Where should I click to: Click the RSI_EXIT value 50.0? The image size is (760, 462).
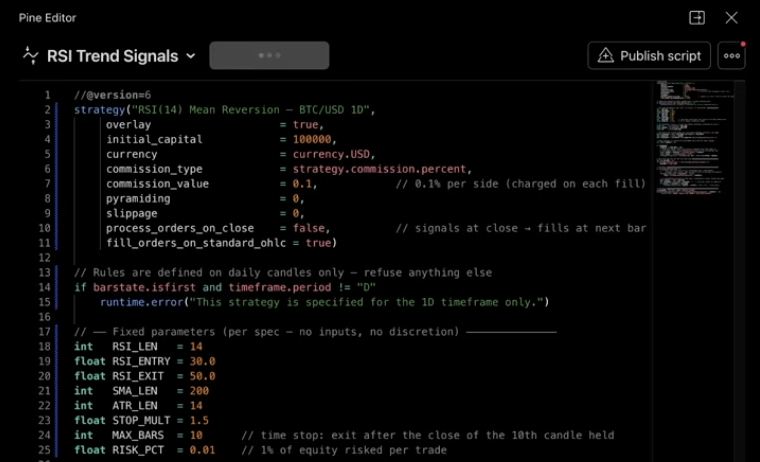(202, 376)
